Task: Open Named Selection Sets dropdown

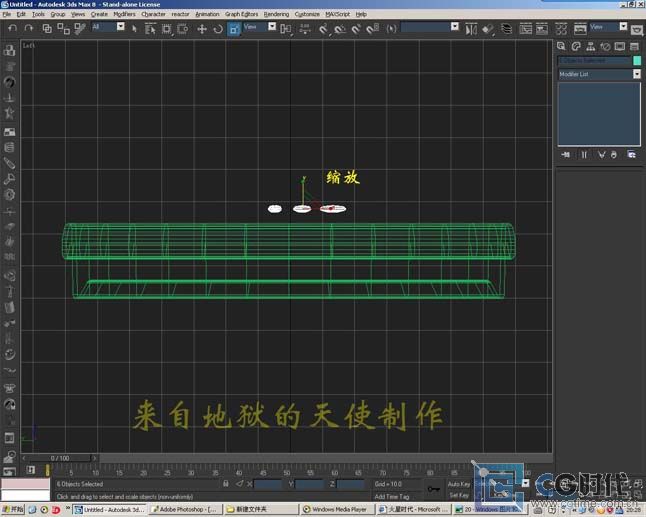Action: click(454, 27)
